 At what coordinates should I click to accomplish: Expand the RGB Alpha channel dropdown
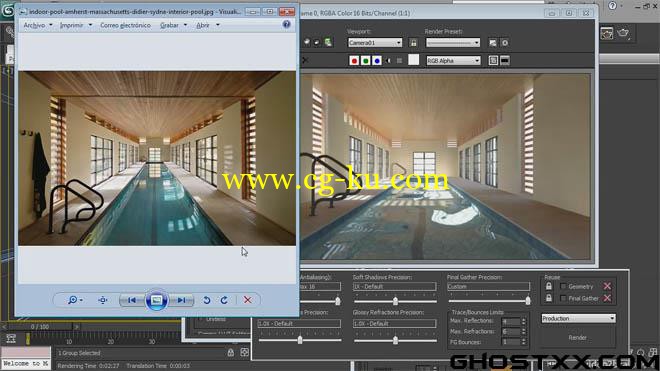point(453,61)
